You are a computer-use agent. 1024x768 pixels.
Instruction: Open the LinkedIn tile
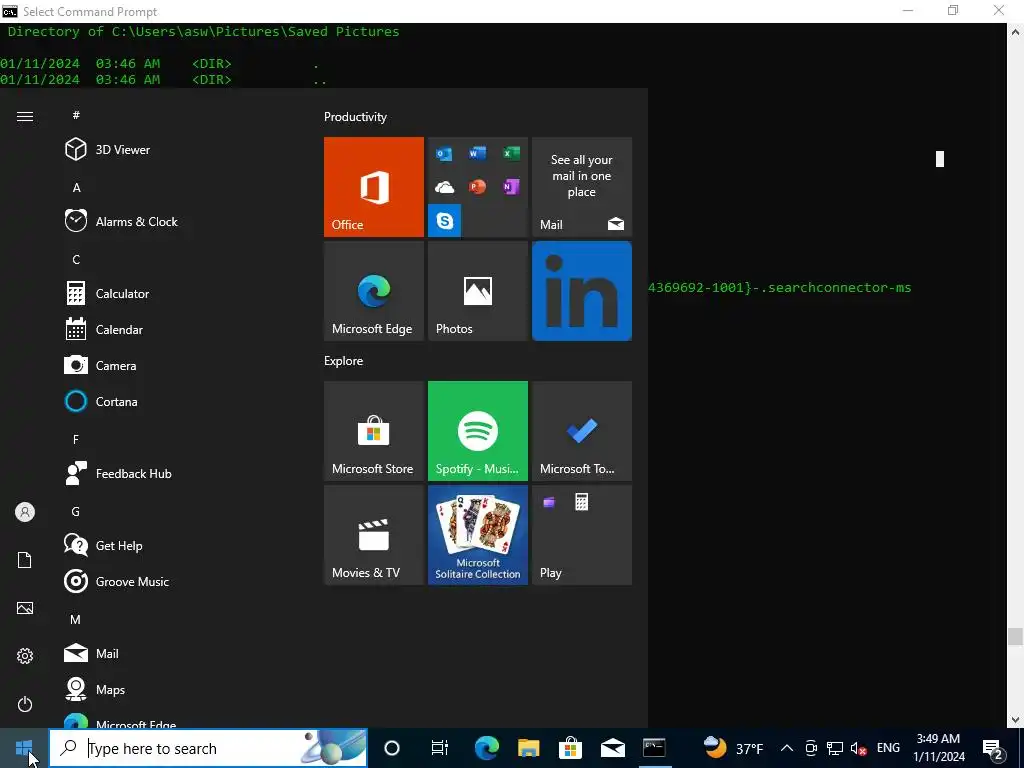pos(582,291)
